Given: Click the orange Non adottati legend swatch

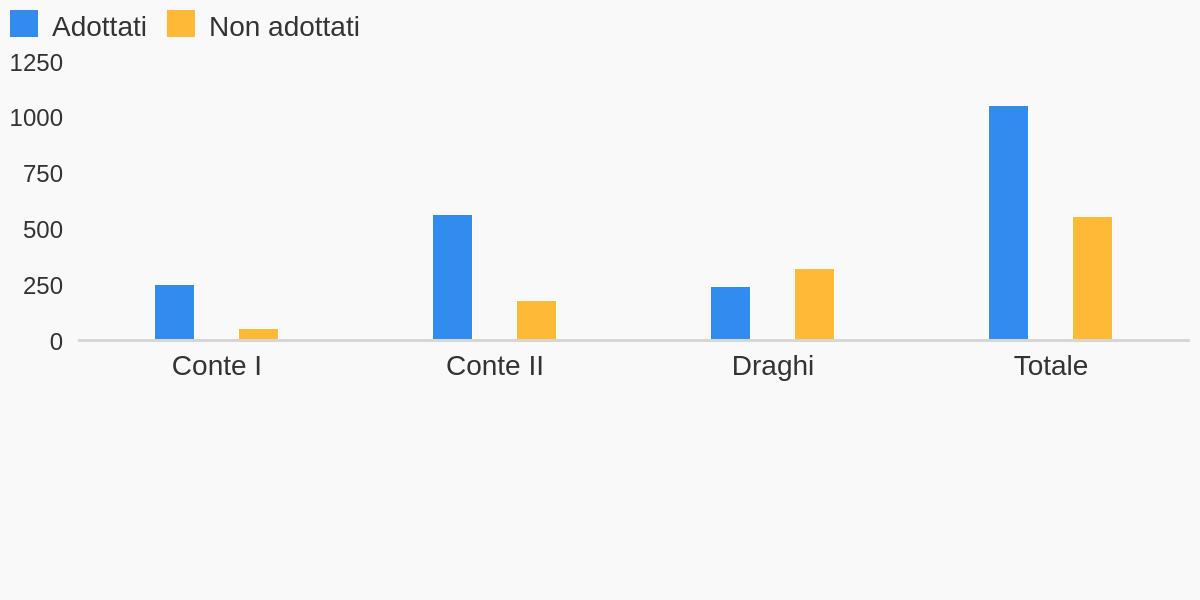Looking at the screenshot, I should pos(181,24).
